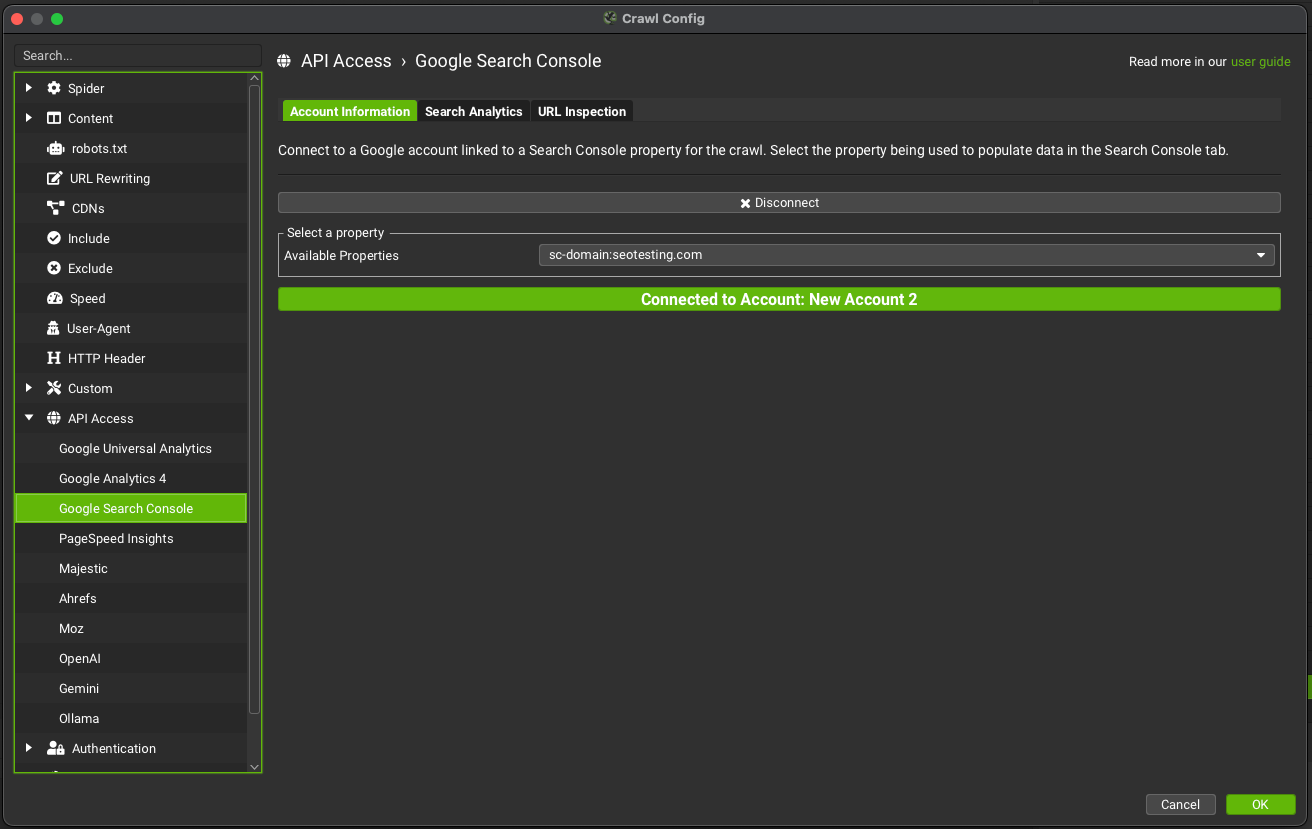Click the Exclude cross icon

54,268
